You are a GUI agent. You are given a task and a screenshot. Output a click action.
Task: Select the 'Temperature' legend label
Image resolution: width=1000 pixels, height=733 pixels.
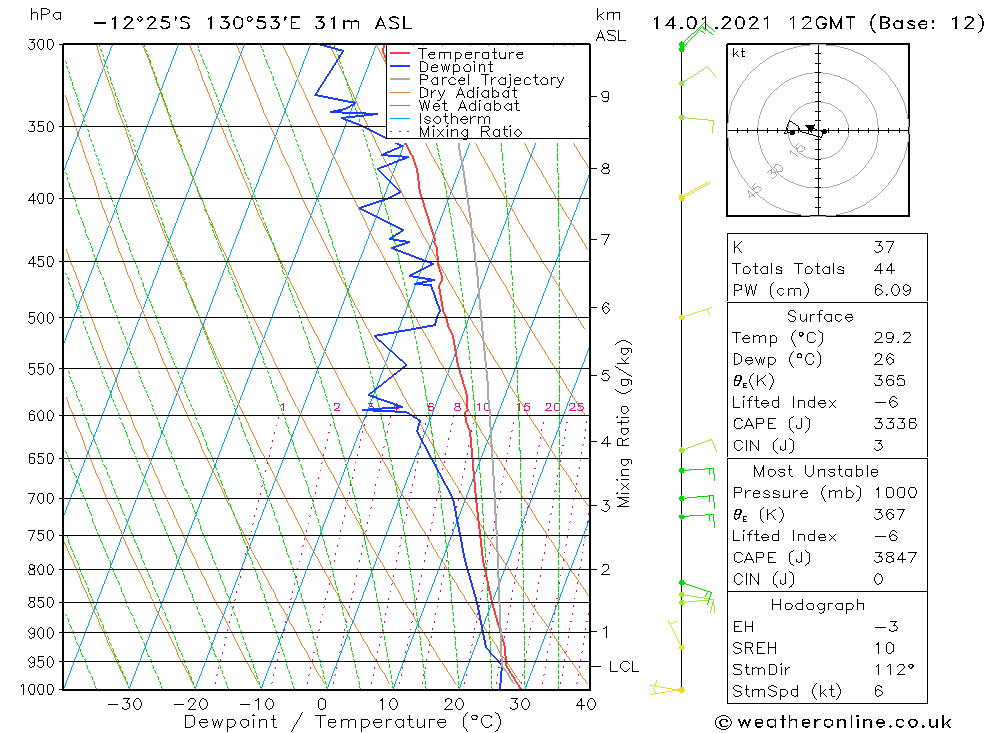click(x=471, y=54)
